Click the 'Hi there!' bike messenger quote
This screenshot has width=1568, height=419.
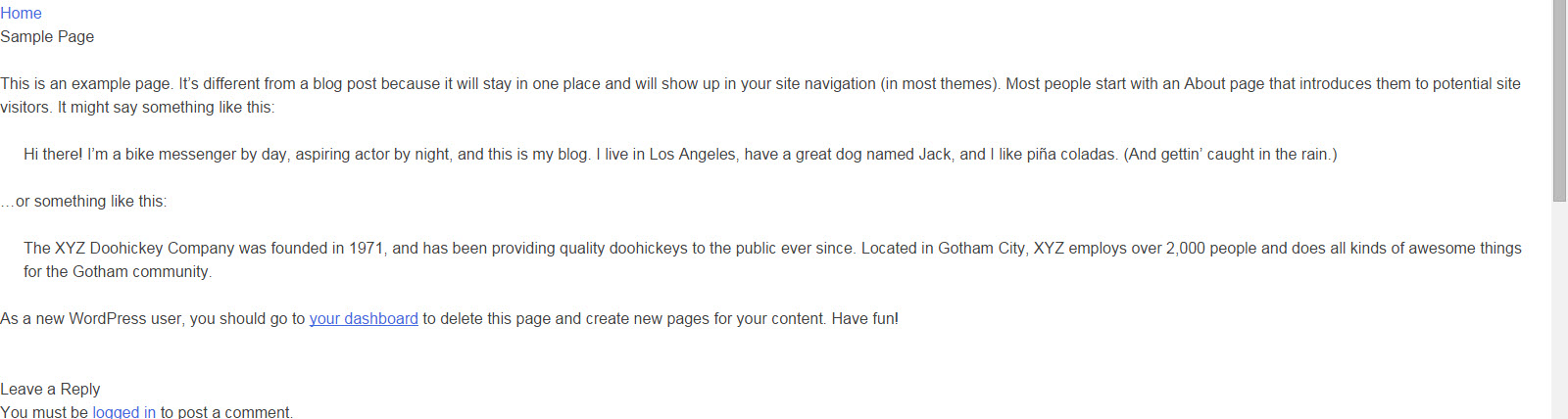tap(680, 154)
